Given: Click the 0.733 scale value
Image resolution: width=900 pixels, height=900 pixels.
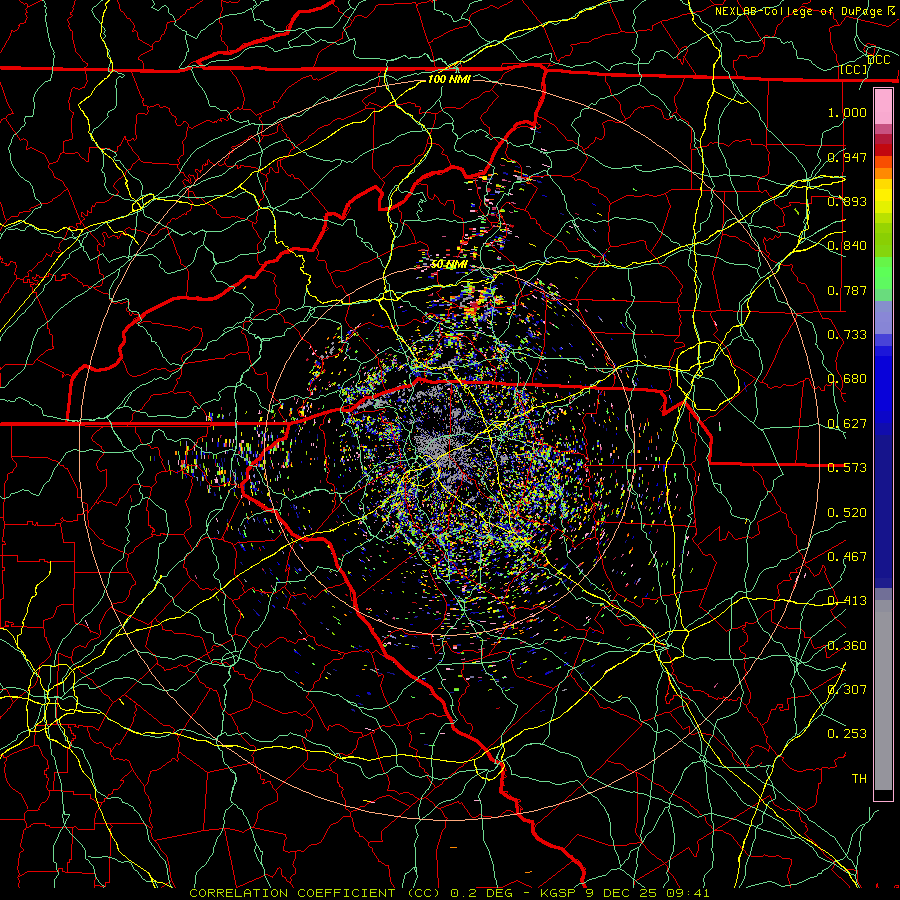Looking at the screenshot, I should point(847,335).
